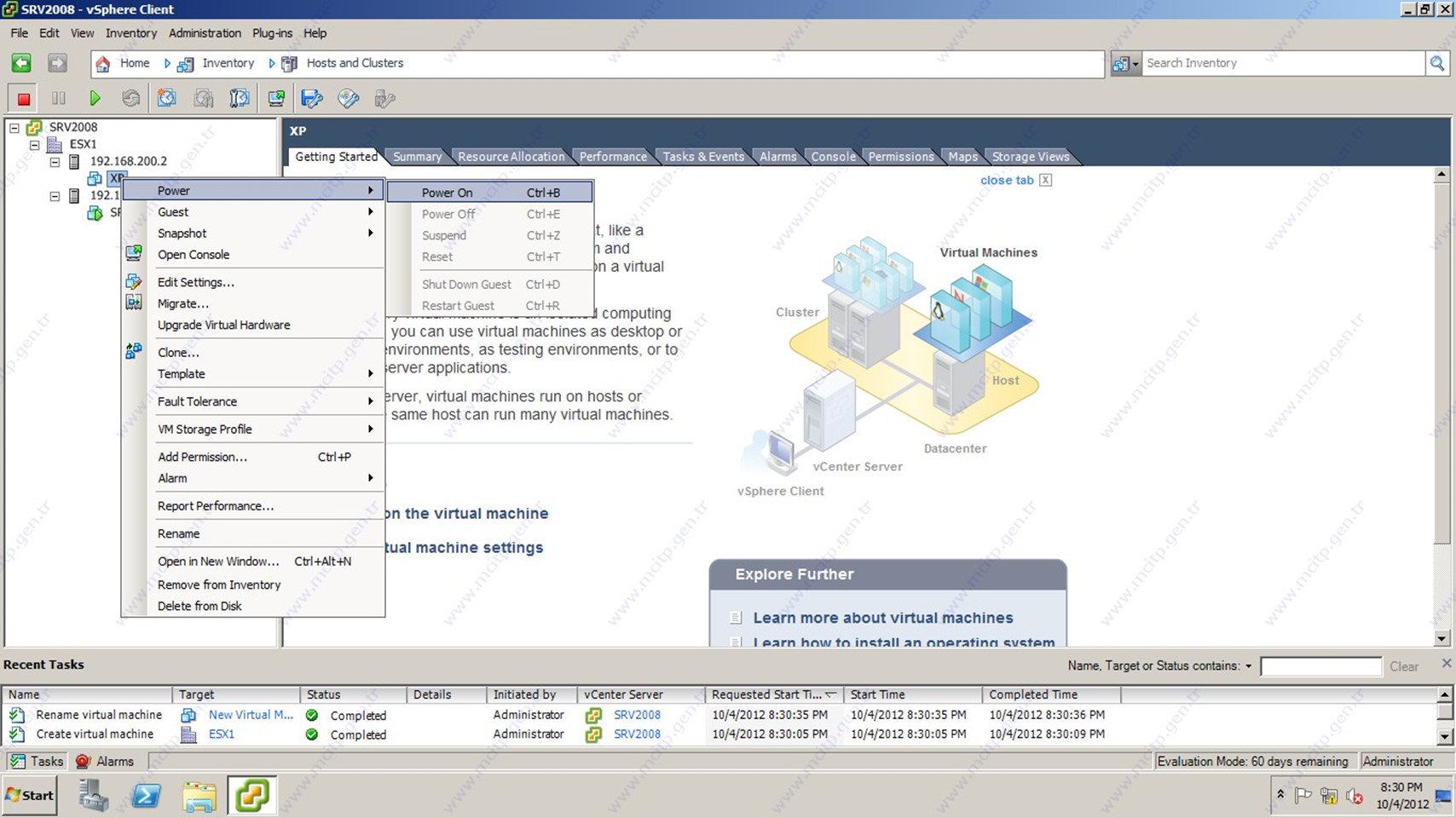This screenshot has width=1456, height=818.
Task: Open the search type dropdown arrow
Action: pos(1135,64)
